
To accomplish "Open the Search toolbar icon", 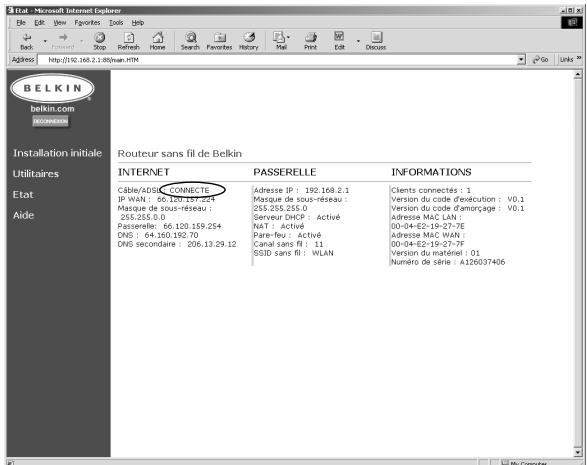I will click(191, 37).
